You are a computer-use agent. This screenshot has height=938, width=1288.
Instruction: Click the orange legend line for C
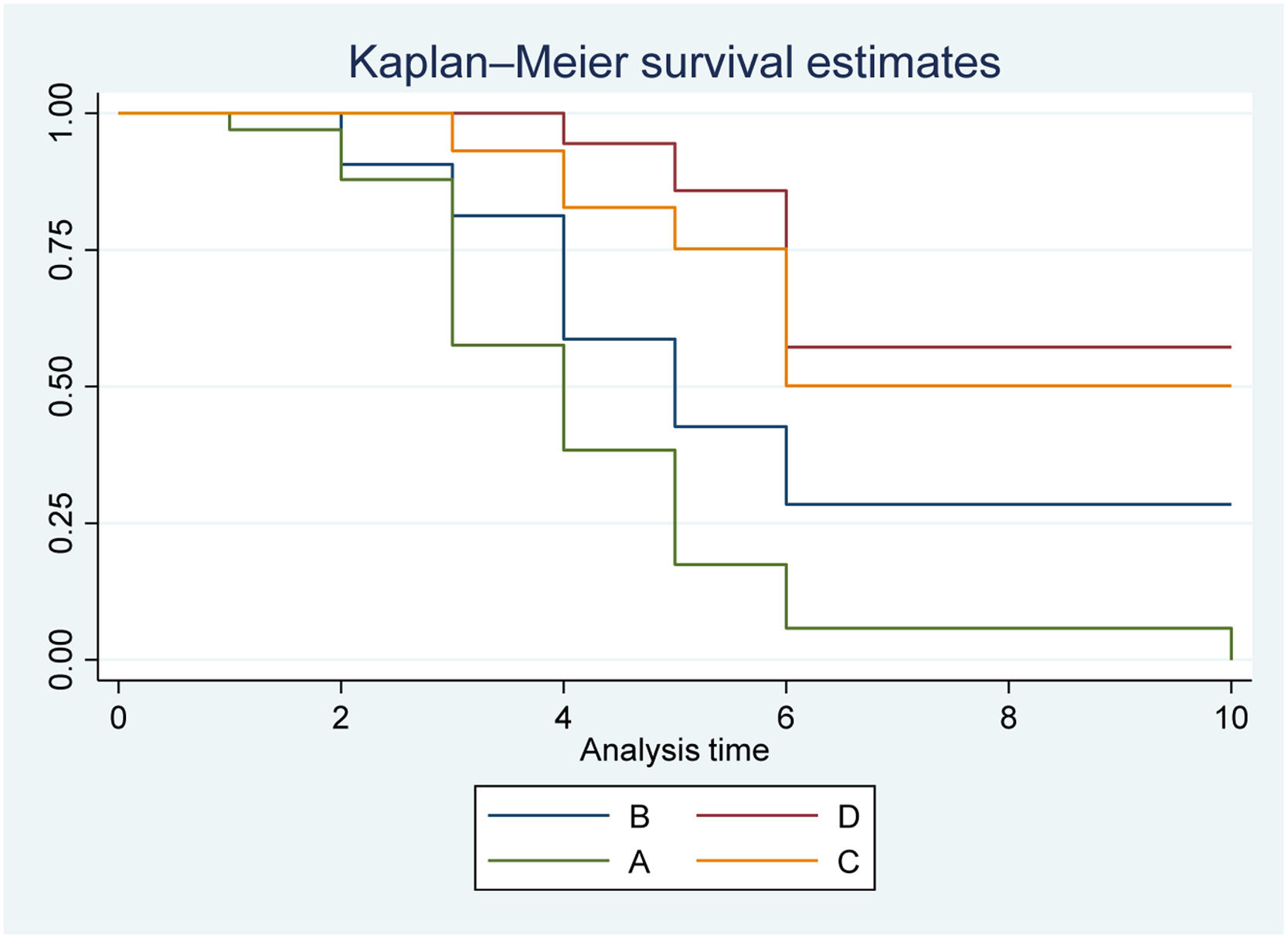756,861
